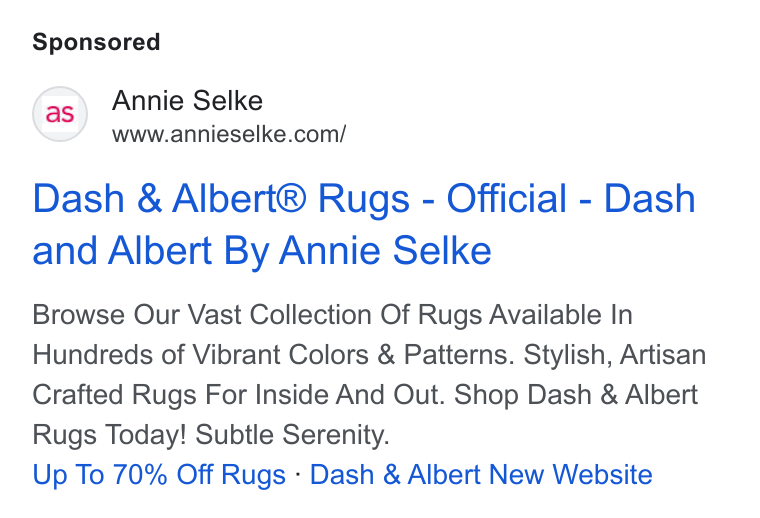Click the Annie Selke advertiser name
The image size is (760, 518).
click(x=187, y=101)
